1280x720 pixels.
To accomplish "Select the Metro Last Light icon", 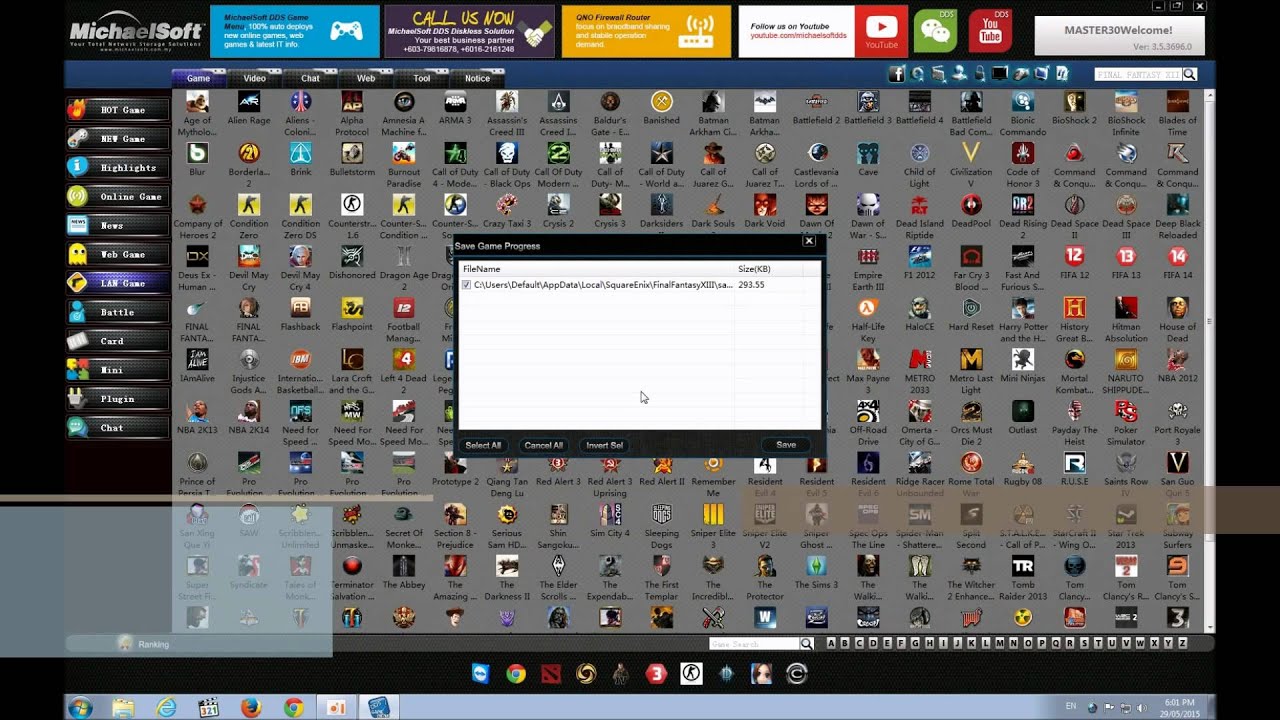I will click(971, 360).
